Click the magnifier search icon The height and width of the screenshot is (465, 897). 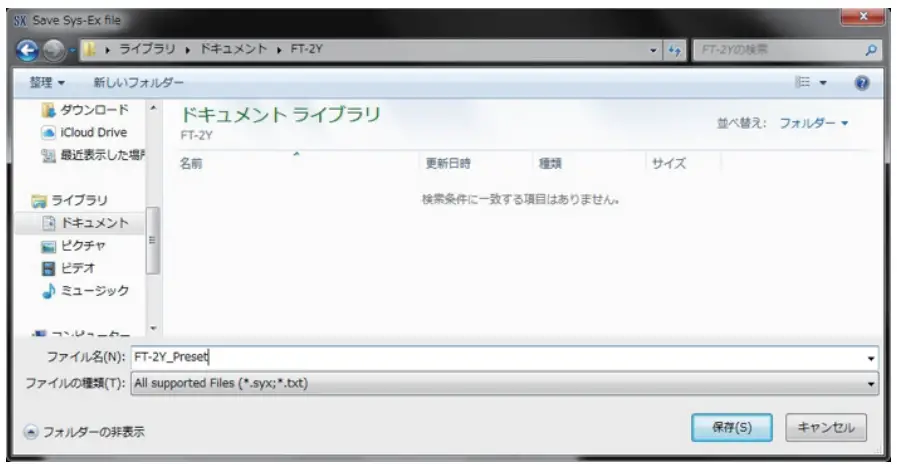pos(871,50)
